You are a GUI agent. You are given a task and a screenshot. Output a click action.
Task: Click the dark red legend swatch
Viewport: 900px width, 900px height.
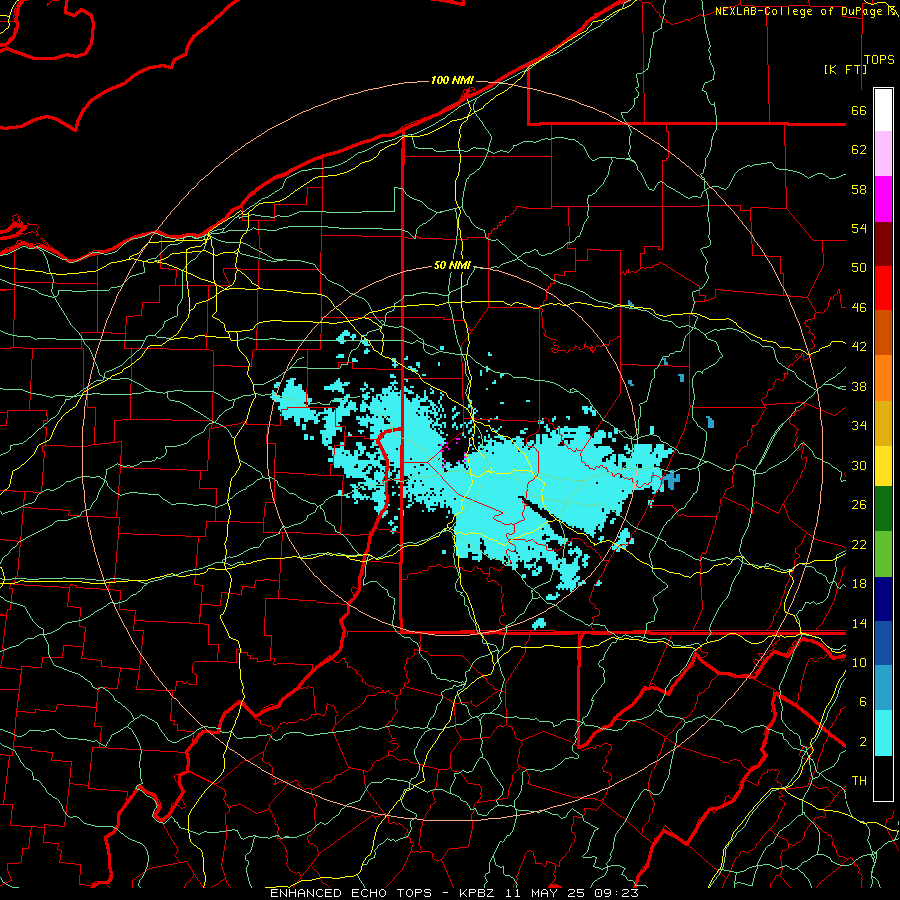[x=883, y=243]
